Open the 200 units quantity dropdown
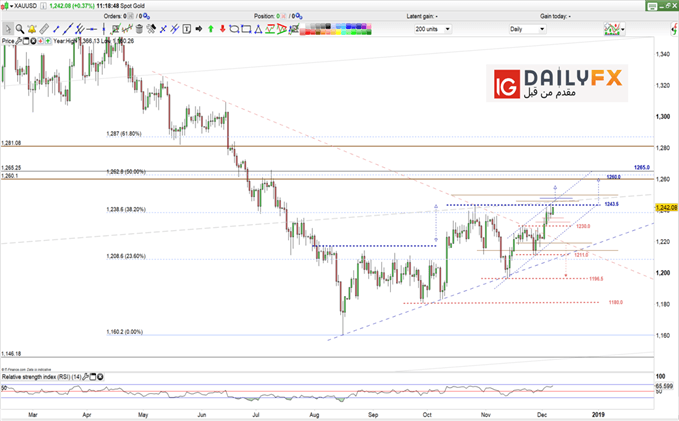679x421 pixels. (x=433, y=29)
